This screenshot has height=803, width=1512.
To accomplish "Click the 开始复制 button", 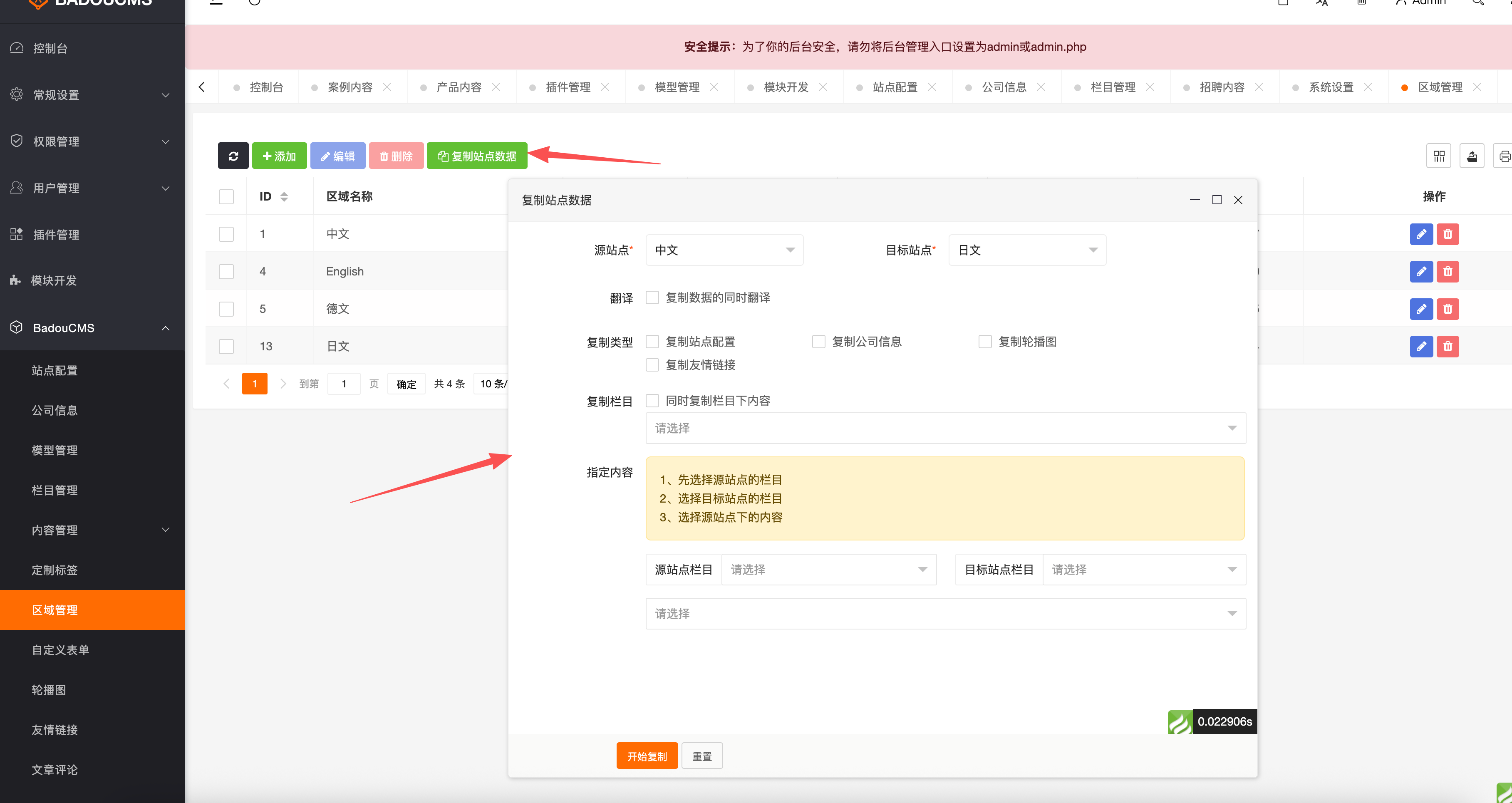I will tap(647, 756).
